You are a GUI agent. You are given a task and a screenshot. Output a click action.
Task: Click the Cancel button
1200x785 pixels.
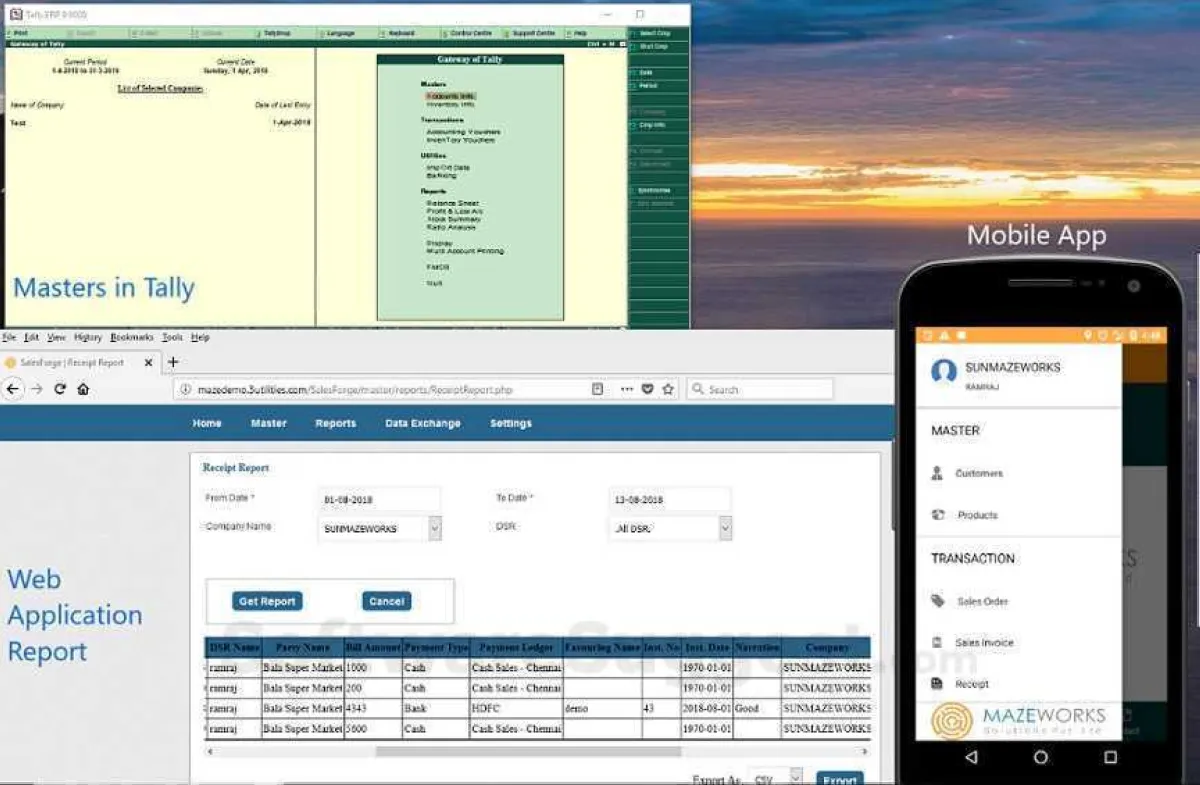[386, 601]
